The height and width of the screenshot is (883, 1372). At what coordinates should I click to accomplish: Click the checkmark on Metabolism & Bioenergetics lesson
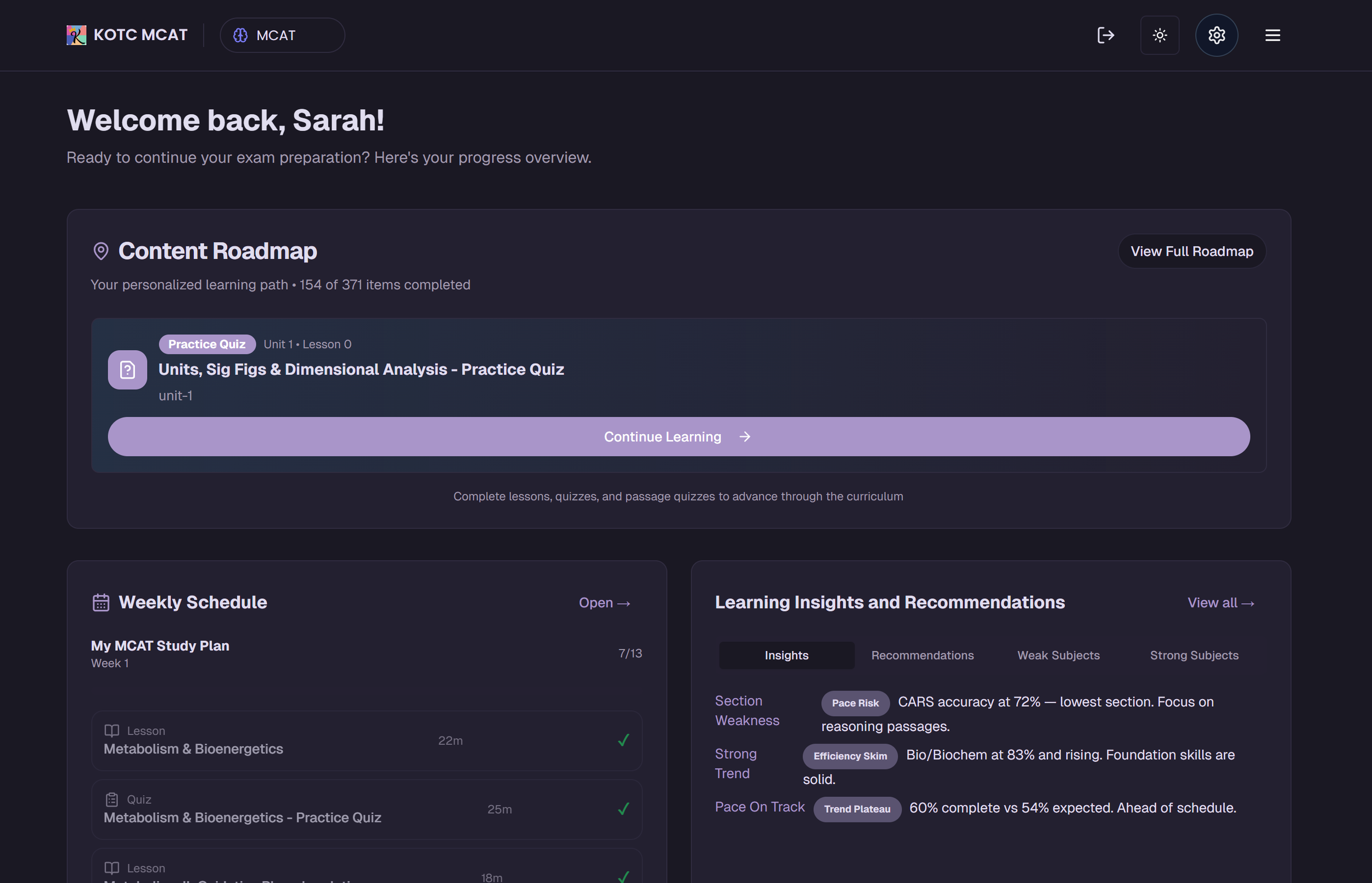click(623, 741)
